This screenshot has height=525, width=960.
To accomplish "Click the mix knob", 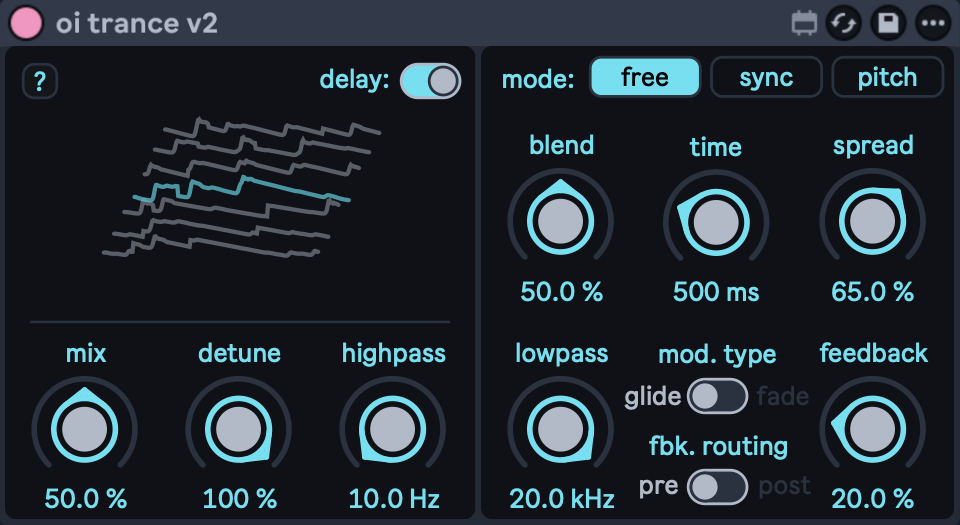I will point(85,429).
